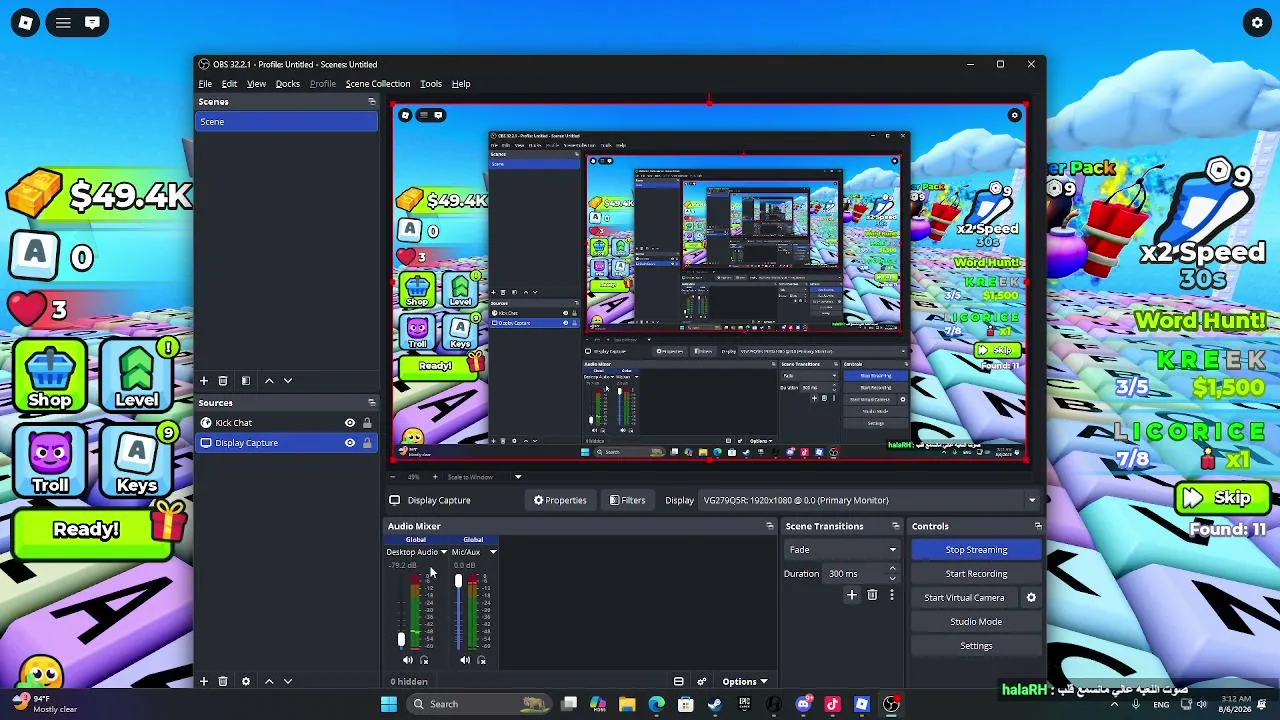Show hidden items in the Windows tray

pos(1115,704)
